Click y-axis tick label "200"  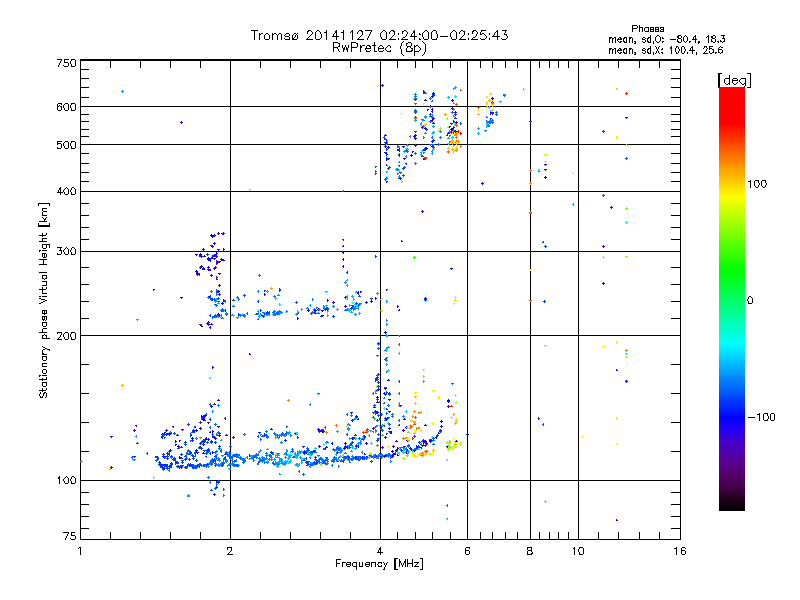click(66, 336)
